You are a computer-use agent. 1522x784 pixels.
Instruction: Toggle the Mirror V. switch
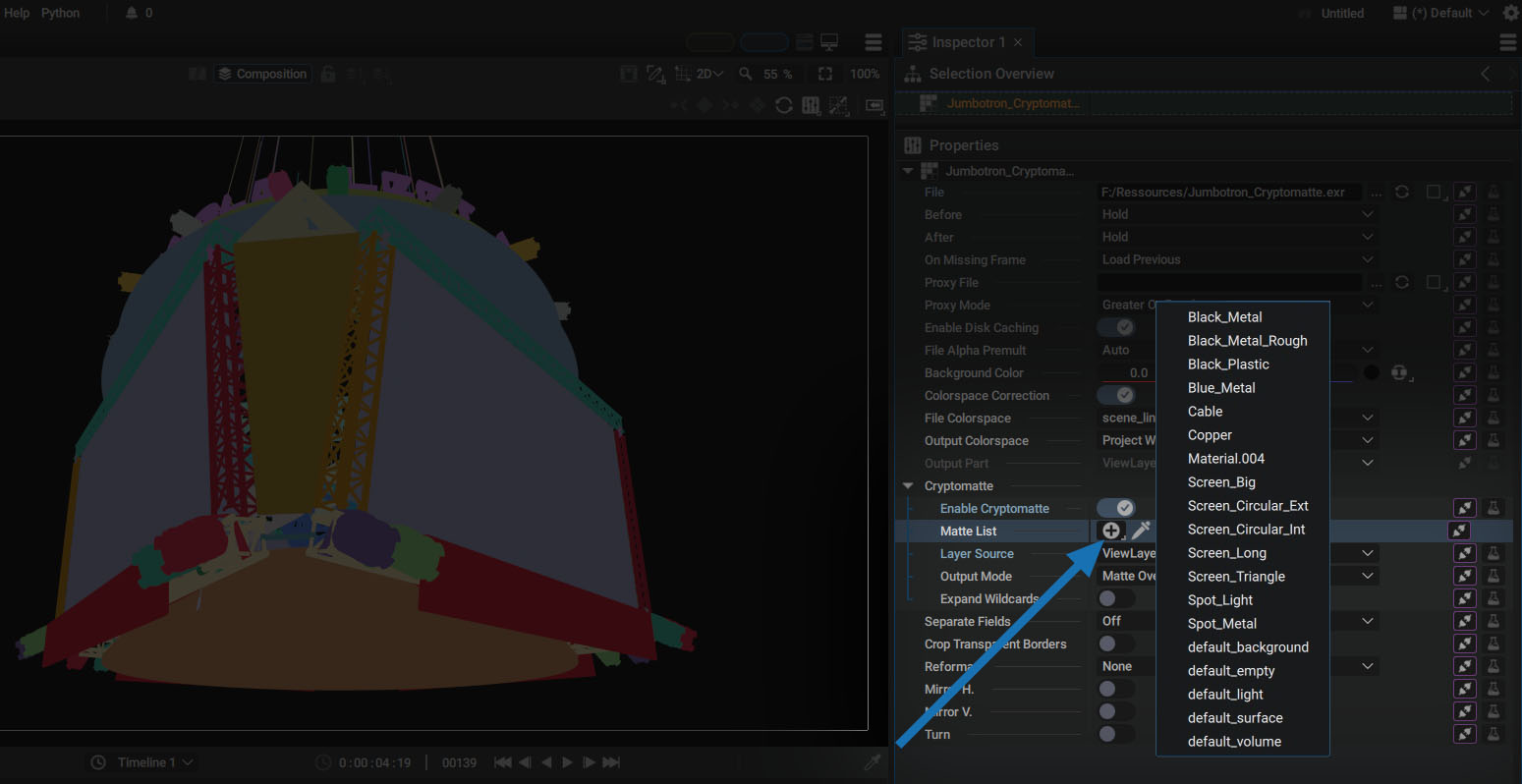click(1116, 711)
